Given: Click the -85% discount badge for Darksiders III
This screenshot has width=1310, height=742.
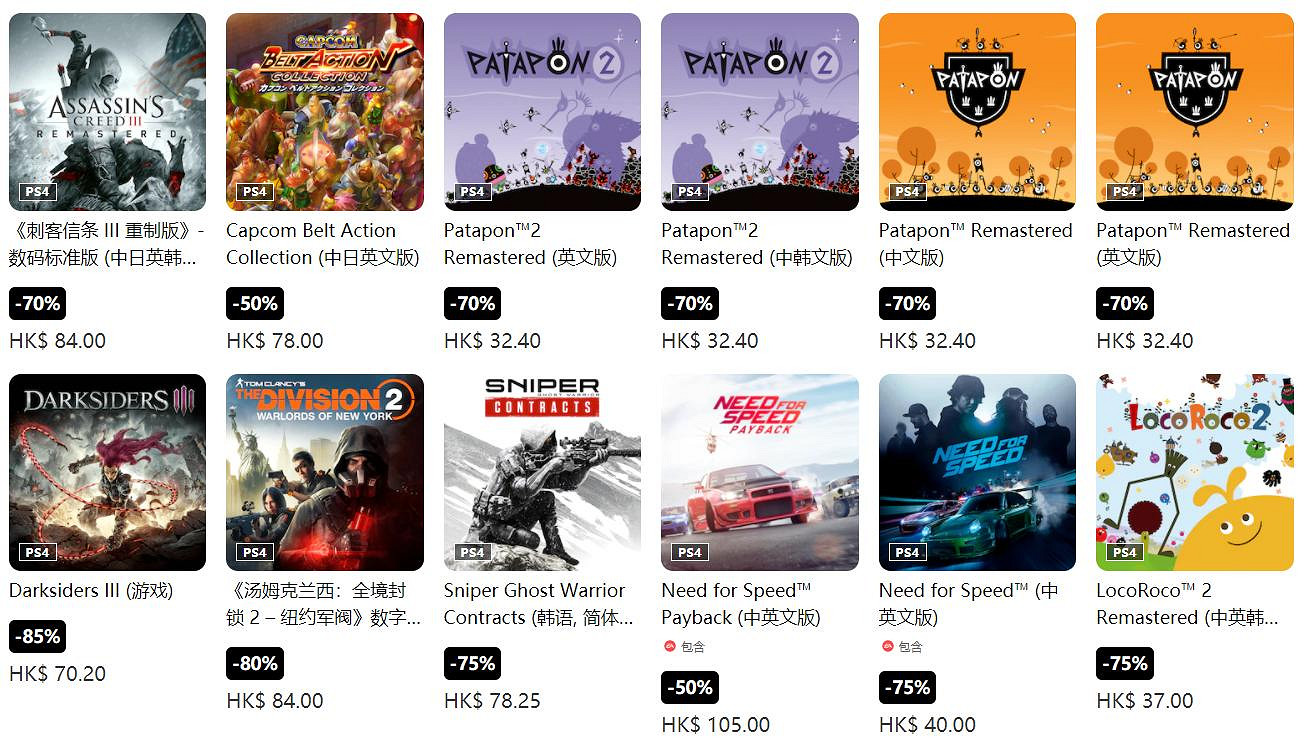Looking at the screenshot, I should tap(38, 636).
